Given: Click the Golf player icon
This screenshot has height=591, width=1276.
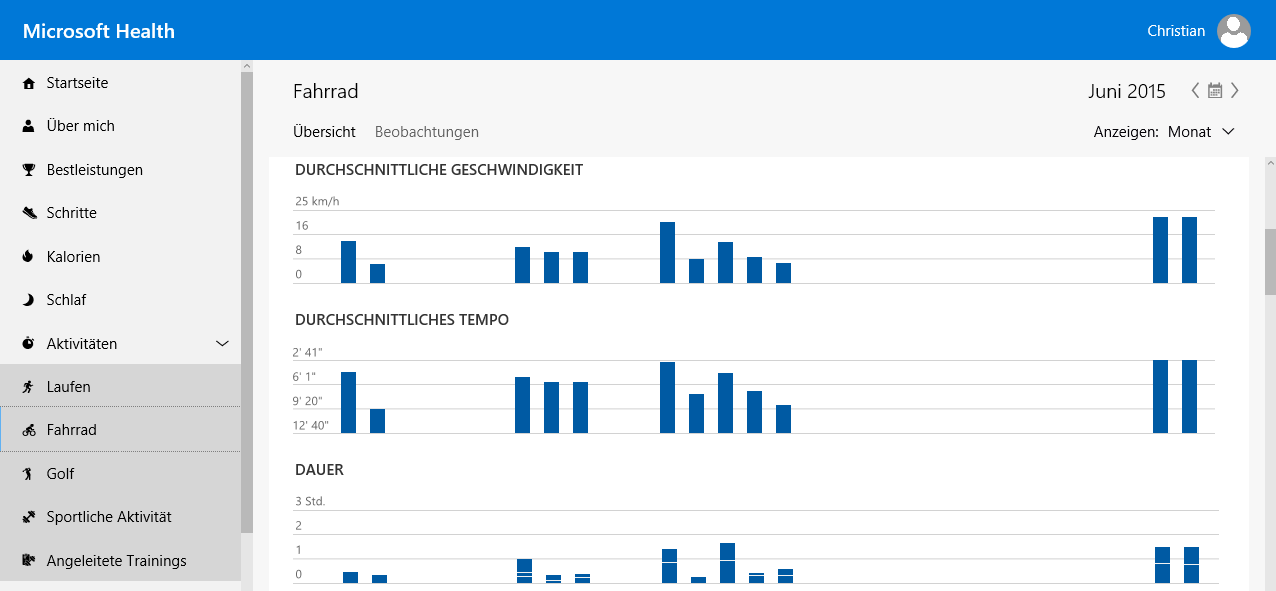Looking at the screenshot, I should tap(28, 474).
